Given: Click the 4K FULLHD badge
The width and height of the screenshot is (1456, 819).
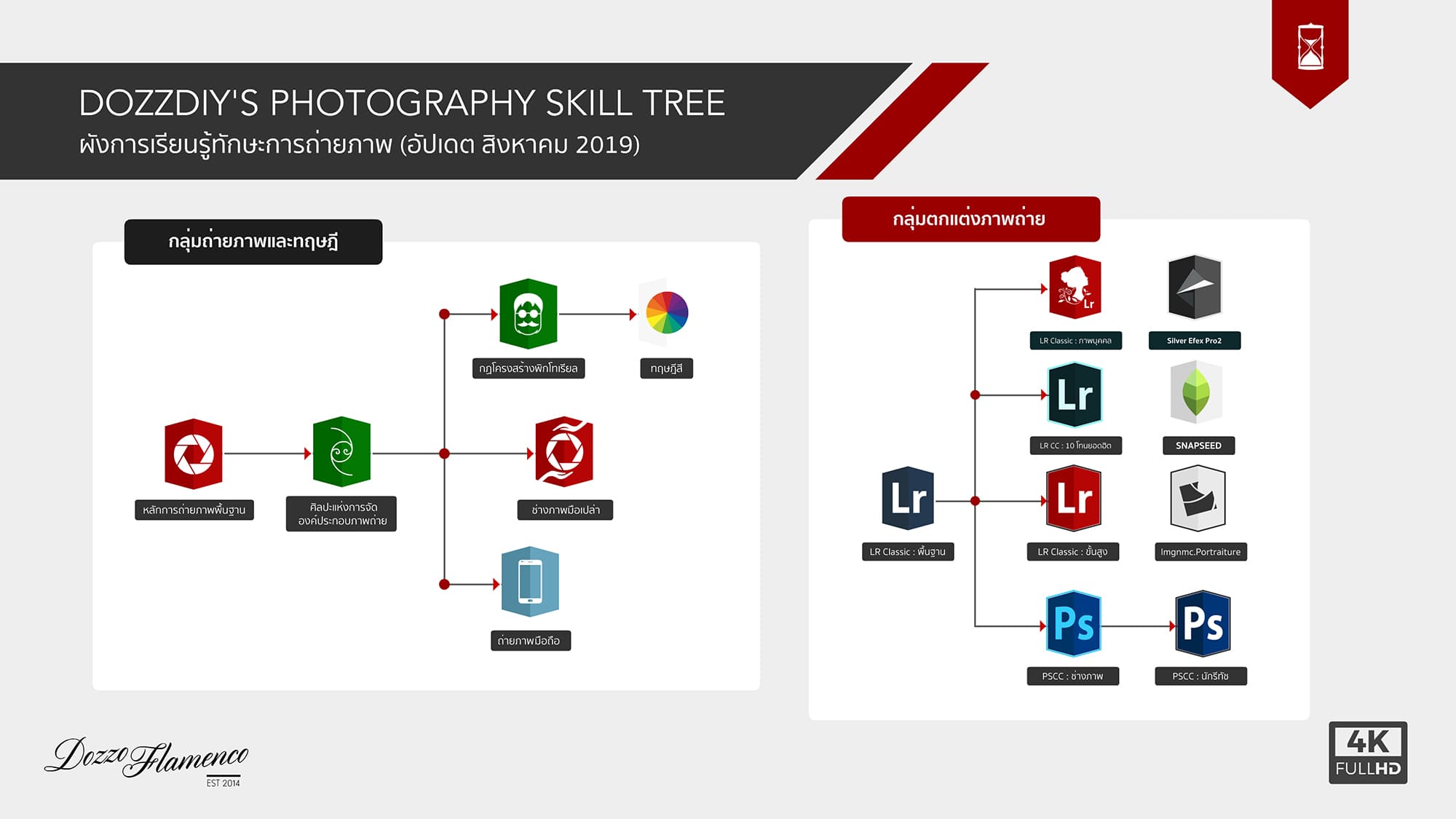Looking at the screenshot, I should pos(1368,753).
